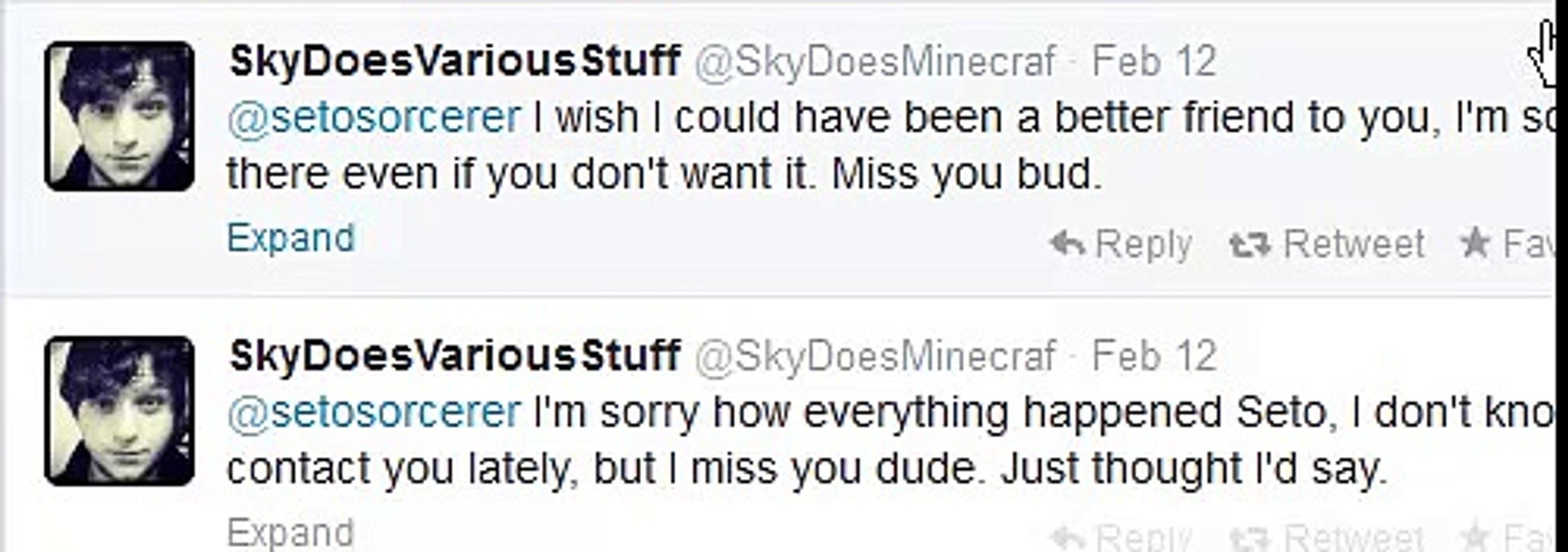Screen dimensions: 1568x552
Task: Open SkyDoesVariousStuff name on the "I'm sorry" tweet
Action: point(455,356)
